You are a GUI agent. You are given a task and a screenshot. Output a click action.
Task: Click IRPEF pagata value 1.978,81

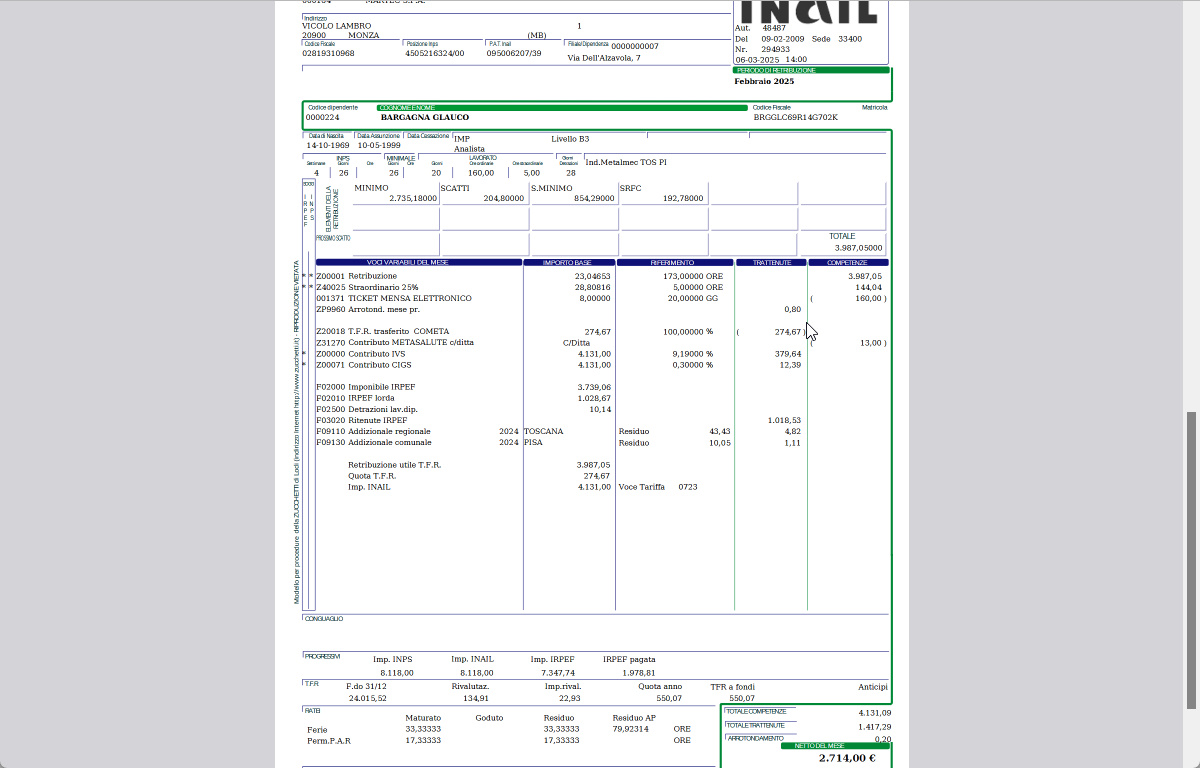(638, 673)
